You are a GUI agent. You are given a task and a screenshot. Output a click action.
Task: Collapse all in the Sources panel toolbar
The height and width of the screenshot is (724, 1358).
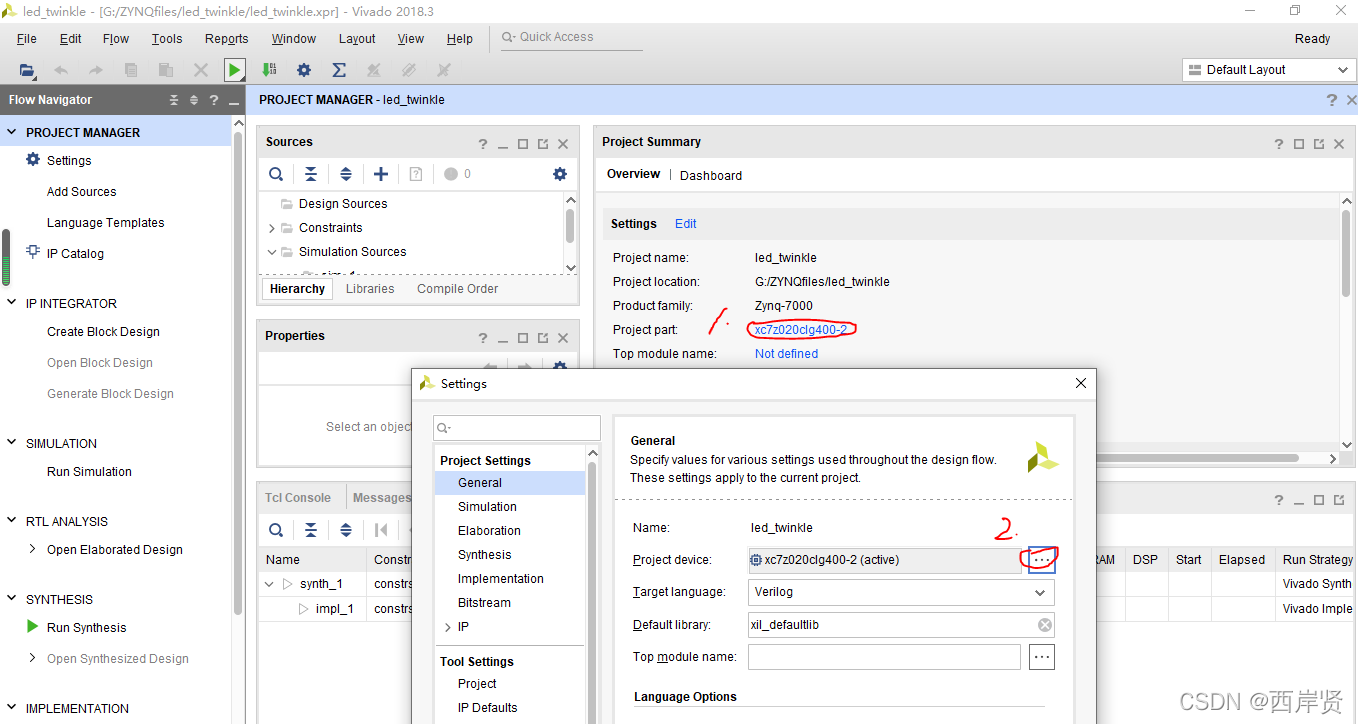tap(311, 174)
